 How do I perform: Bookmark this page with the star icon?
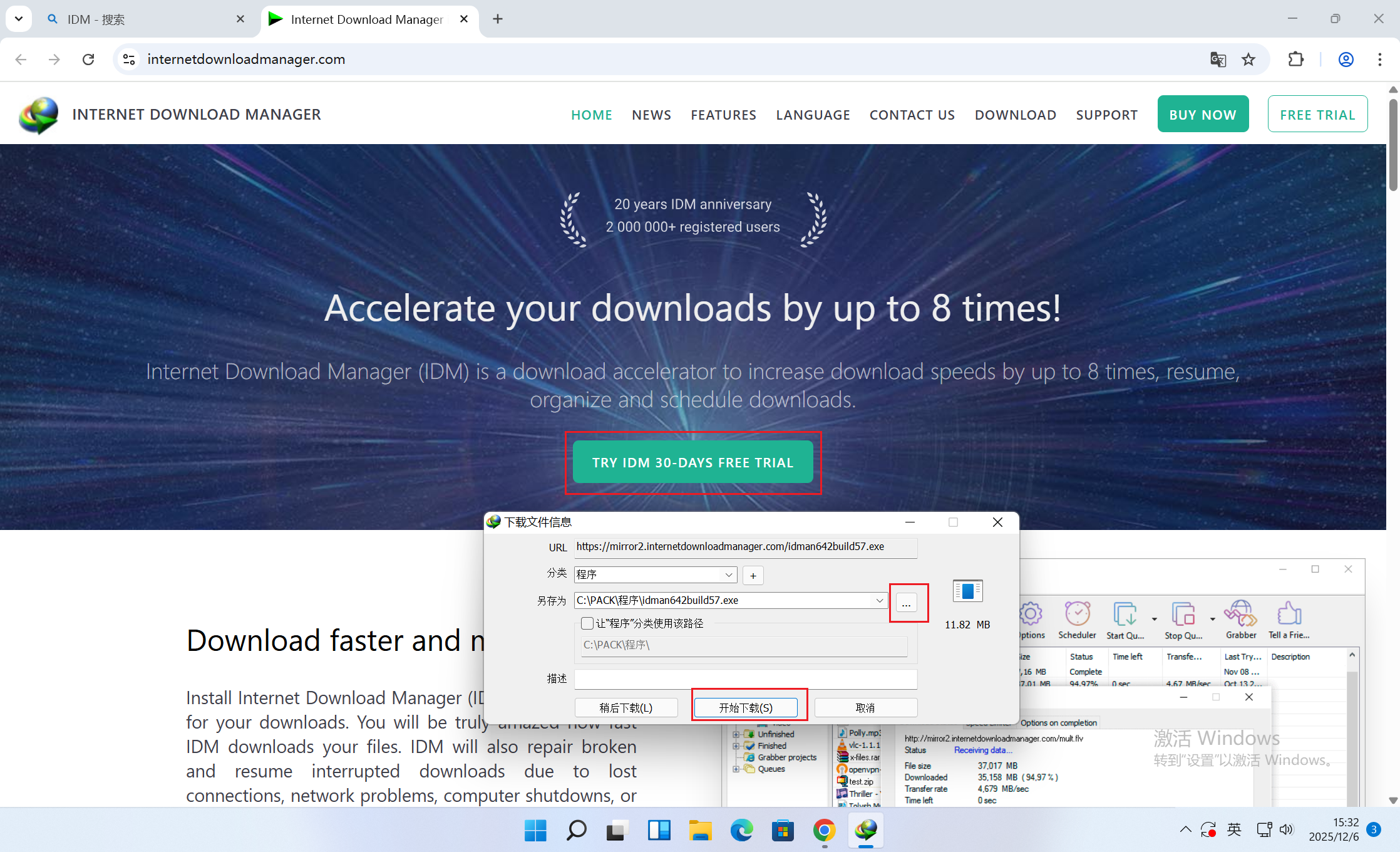(1248, 59)
